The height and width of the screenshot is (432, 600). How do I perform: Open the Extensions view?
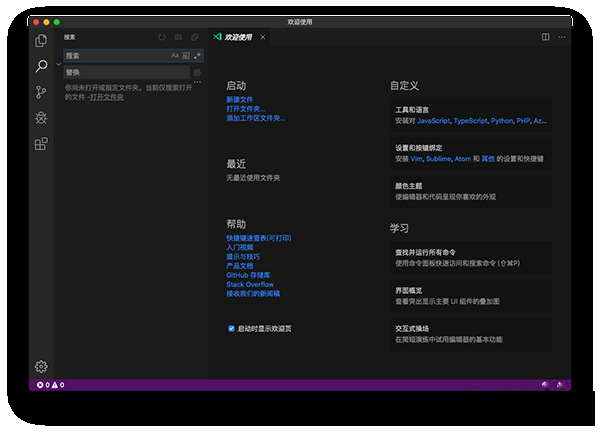[x=41, y=144]
